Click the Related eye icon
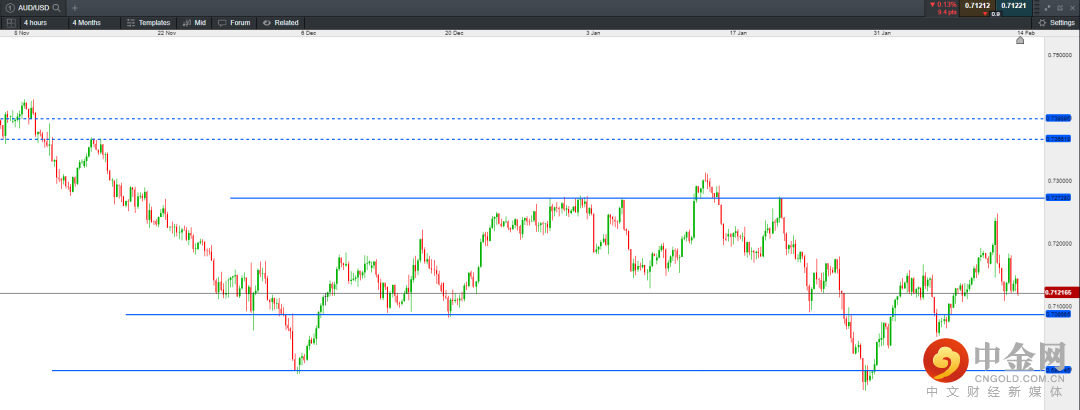 coord(266,22)
